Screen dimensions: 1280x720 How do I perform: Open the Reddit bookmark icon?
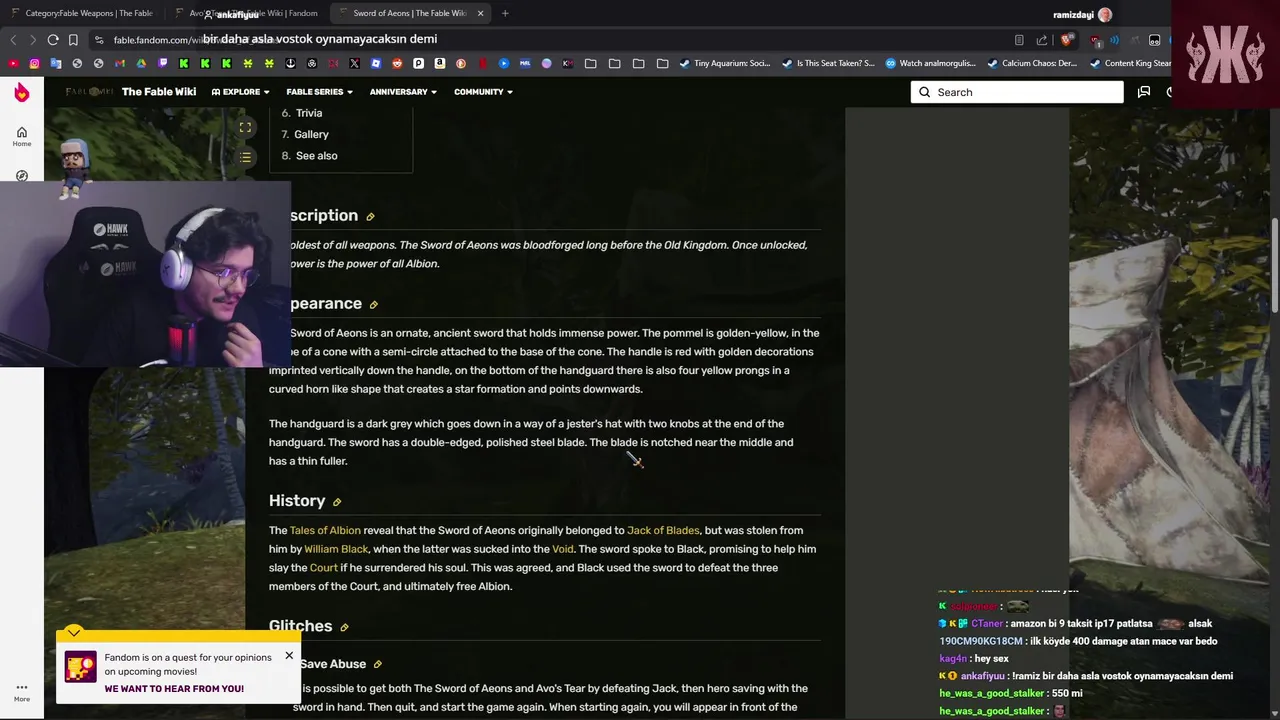[x=397, y=63]
